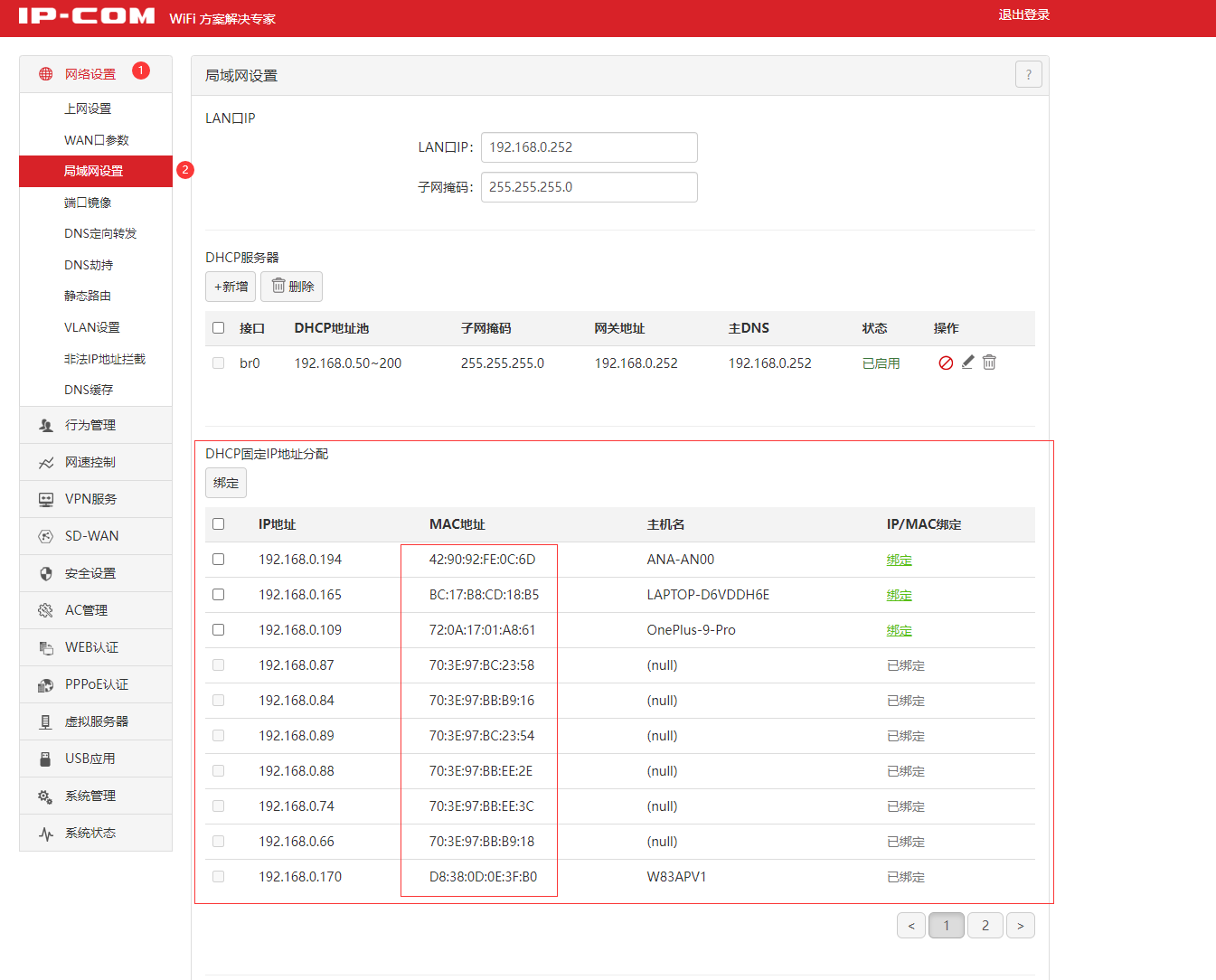
Task: Click the 删除 DHCP server button
Action: pos(291,287)
